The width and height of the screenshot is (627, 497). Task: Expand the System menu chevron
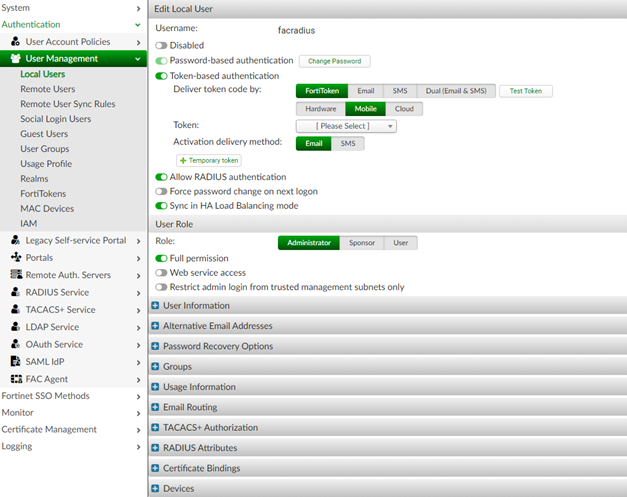(x=138, y=8)
